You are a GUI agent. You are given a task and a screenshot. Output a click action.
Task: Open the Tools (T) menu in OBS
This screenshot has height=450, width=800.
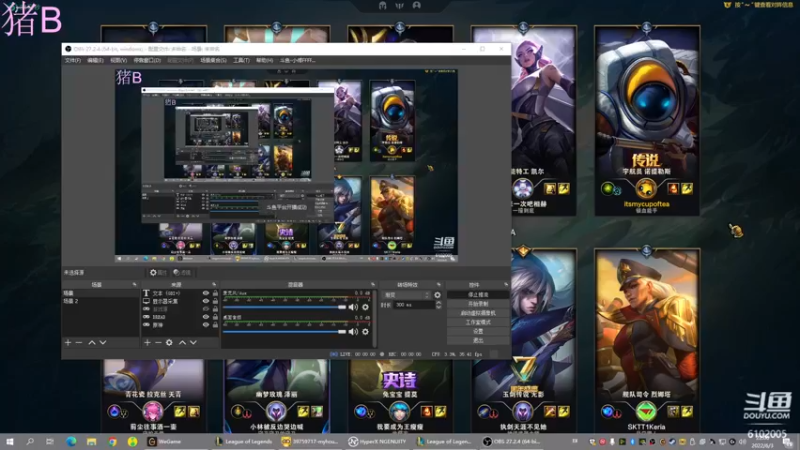point(241,60)
